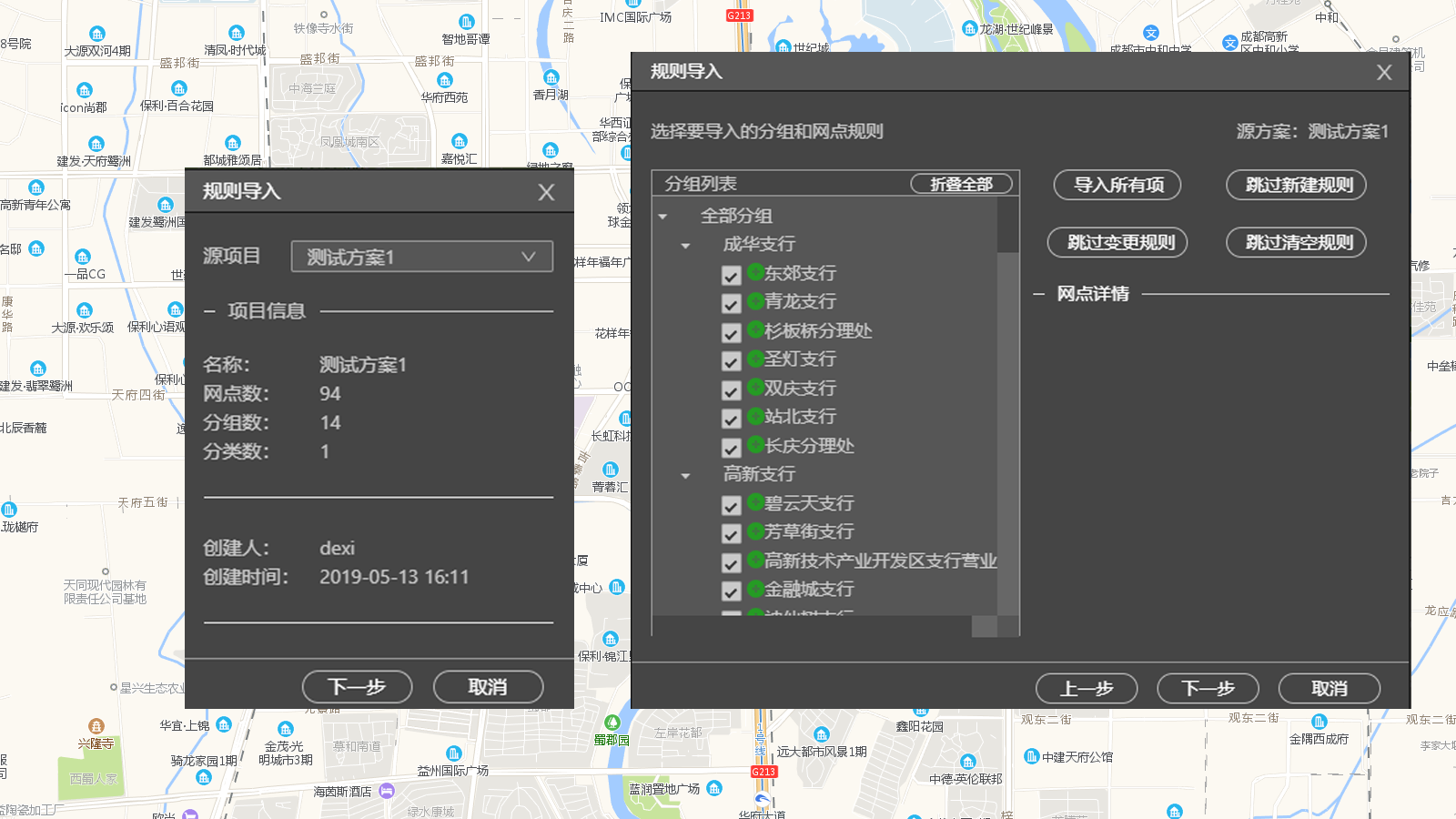Viewport: 1456px width, 819px height.
Task: Click the icon尚郡 map marker icon
Action: click(x=85, y=90)
